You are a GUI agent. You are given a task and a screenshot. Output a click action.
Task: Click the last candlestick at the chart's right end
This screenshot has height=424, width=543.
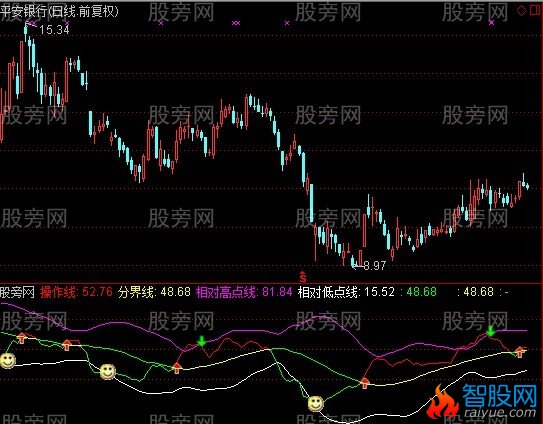click(x=527, y=187)
